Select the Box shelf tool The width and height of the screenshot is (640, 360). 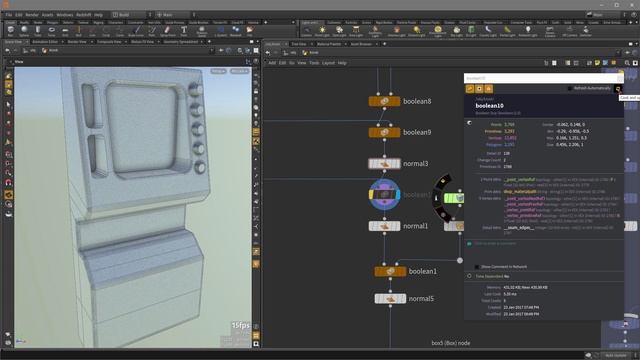(x=11, y=31)
